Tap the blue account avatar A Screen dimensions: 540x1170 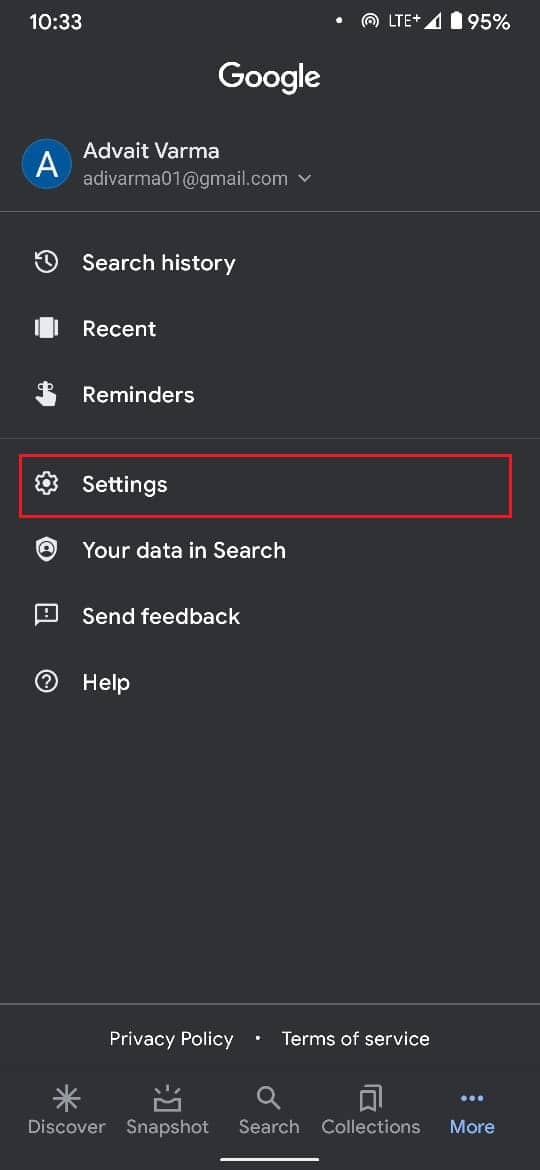[47, 164]
